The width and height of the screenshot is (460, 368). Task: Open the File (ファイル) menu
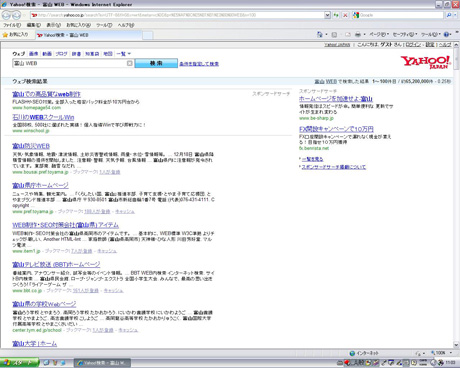coord(12,25)
